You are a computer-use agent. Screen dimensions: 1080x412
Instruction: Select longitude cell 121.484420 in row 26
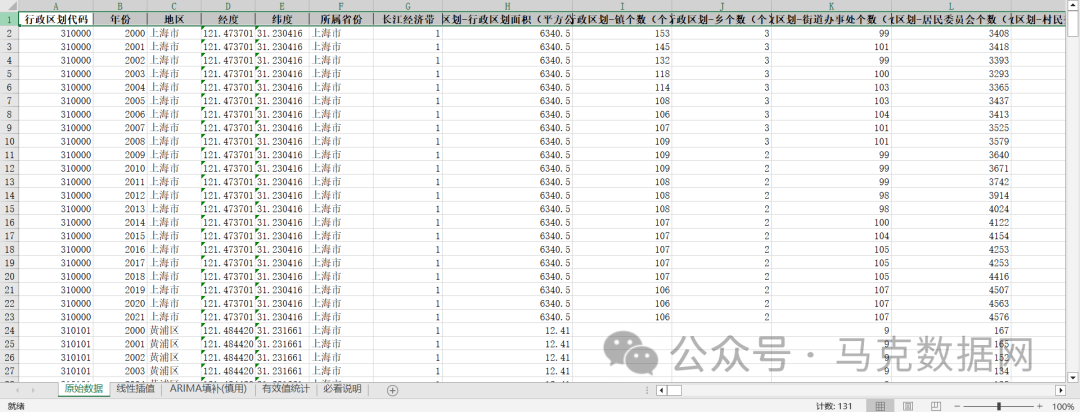point(228,357)
